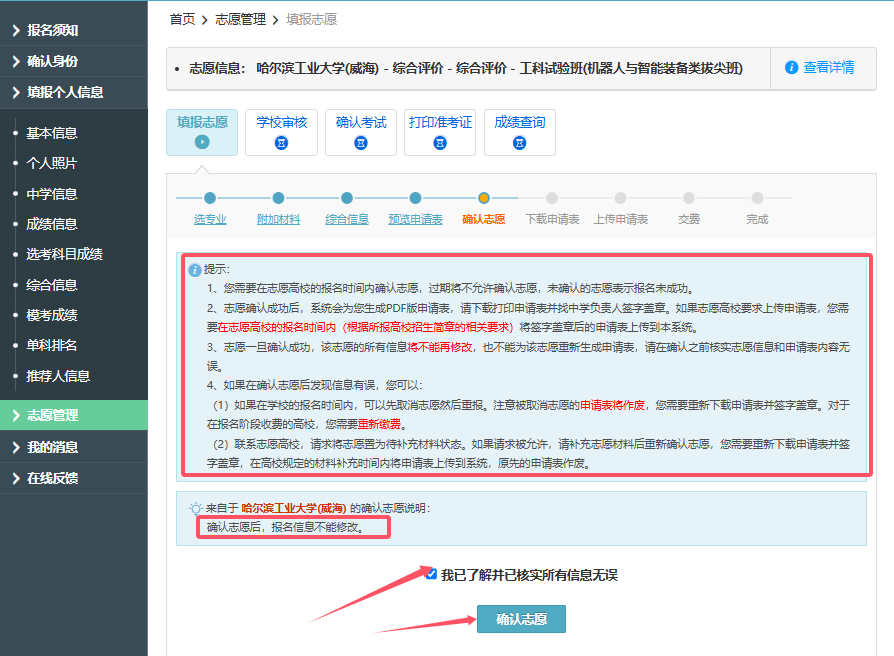This screenshot has width=894, height=656.
Task: Click the hourglass icon under 打印准考证
Action: click(x=440, y=144)
